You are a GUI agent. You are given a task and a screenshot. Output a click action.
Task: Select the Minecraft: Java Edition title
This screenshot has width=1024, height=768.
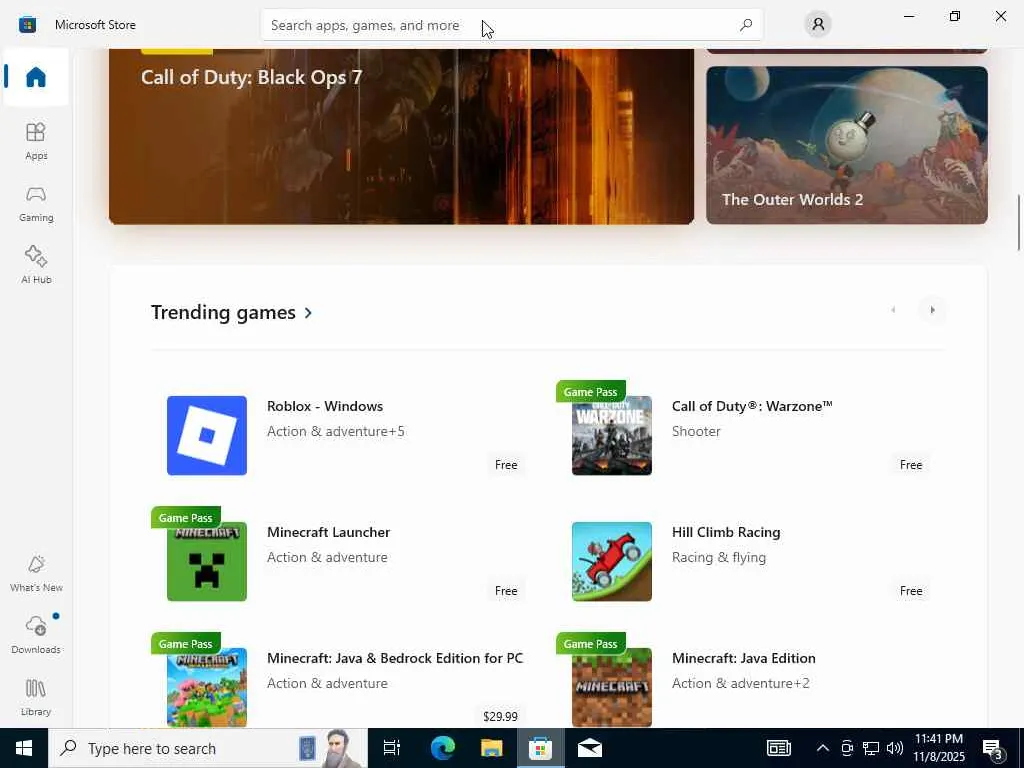[x=744, y=658]
